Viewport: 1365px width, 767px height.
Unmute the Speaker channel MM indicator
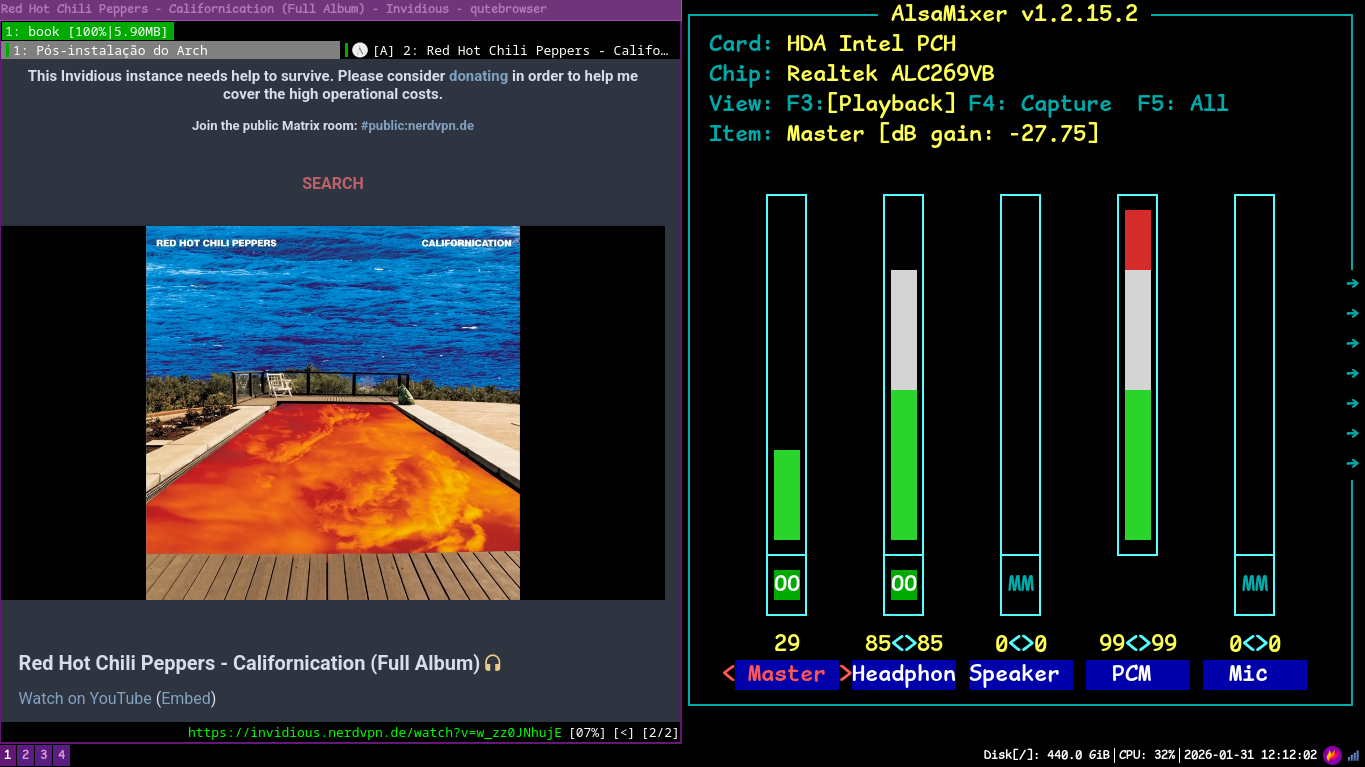pyautogui.click(x=1020, y=584)
